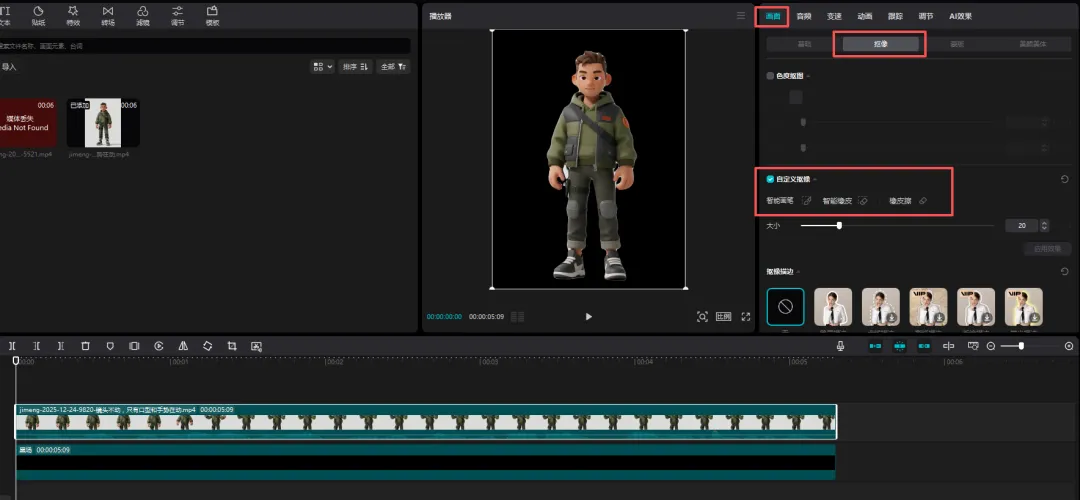Open the view layout grid dropdown

pos(322,67)
